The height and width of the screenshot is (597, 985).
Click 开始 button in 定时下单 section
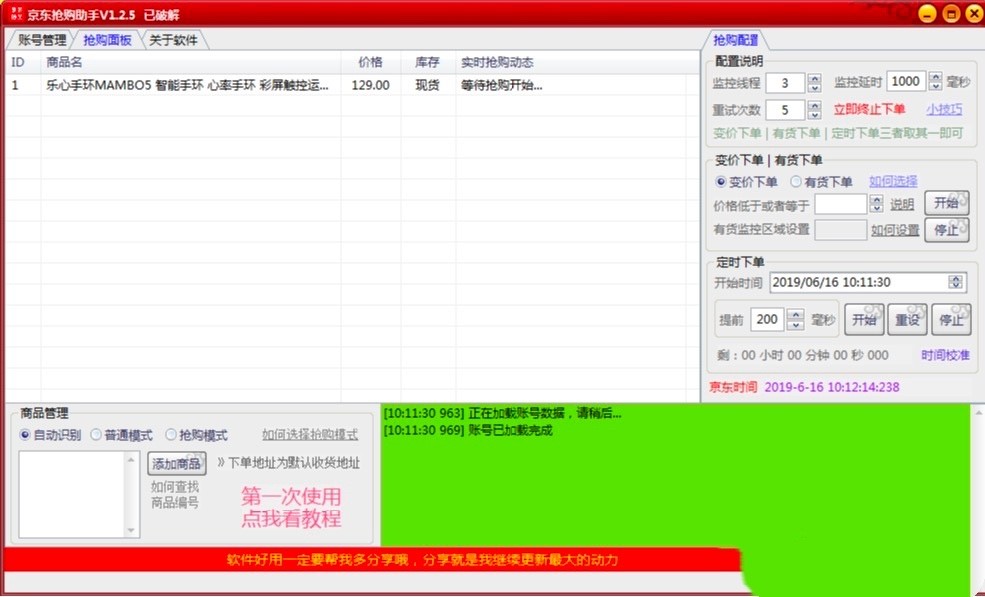[x=864, y=320]
